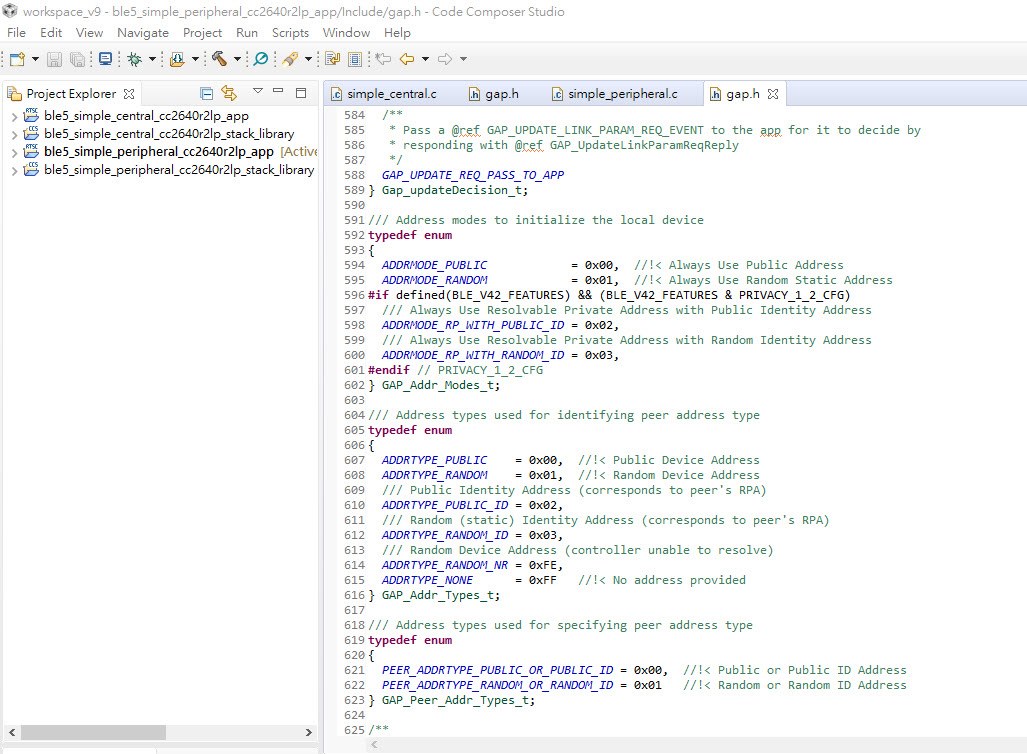Click the Debug bug icon
1027x754 pixels.
tap(134, 59)
